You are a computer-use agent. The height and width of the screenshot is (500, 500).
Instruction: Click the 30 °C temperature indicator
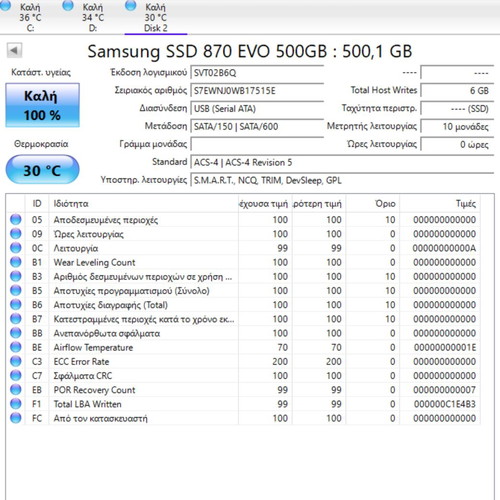click(42, 169)
